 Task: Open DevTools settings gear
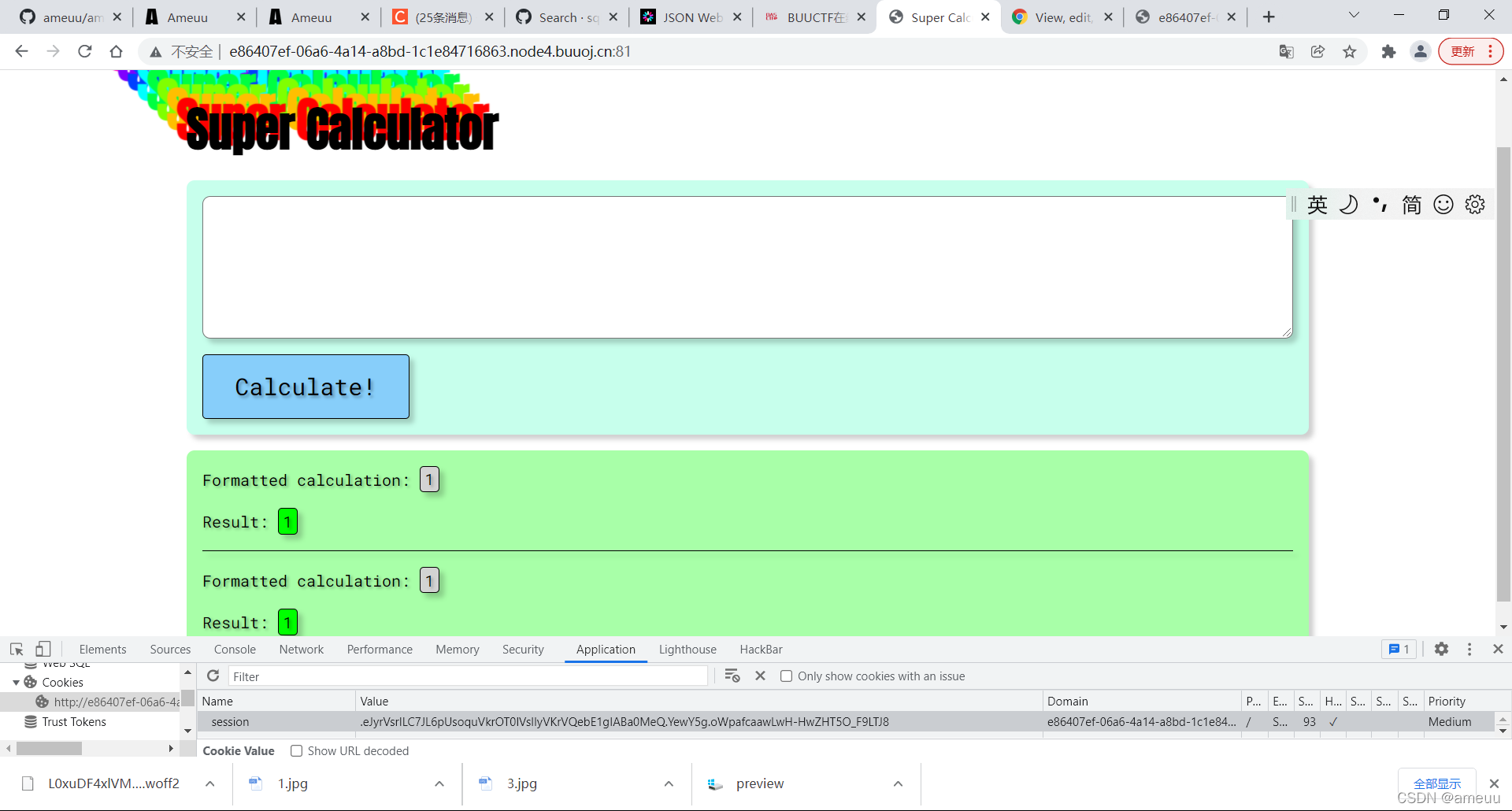[x=1441, y=649]
